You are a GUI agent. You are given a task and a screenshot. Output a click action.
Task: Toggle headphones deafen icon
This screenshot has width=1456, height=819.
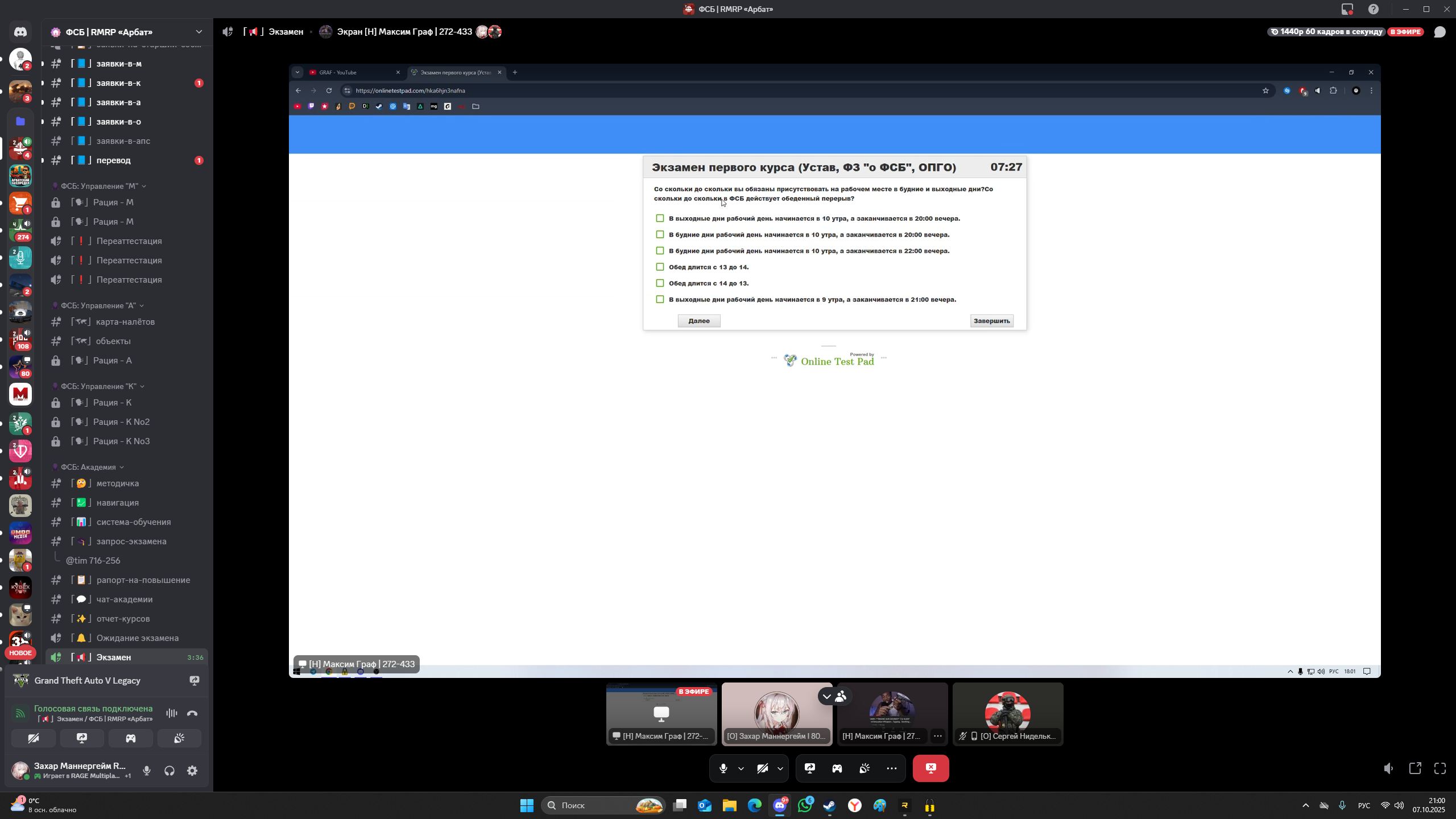tap(169, 771)
